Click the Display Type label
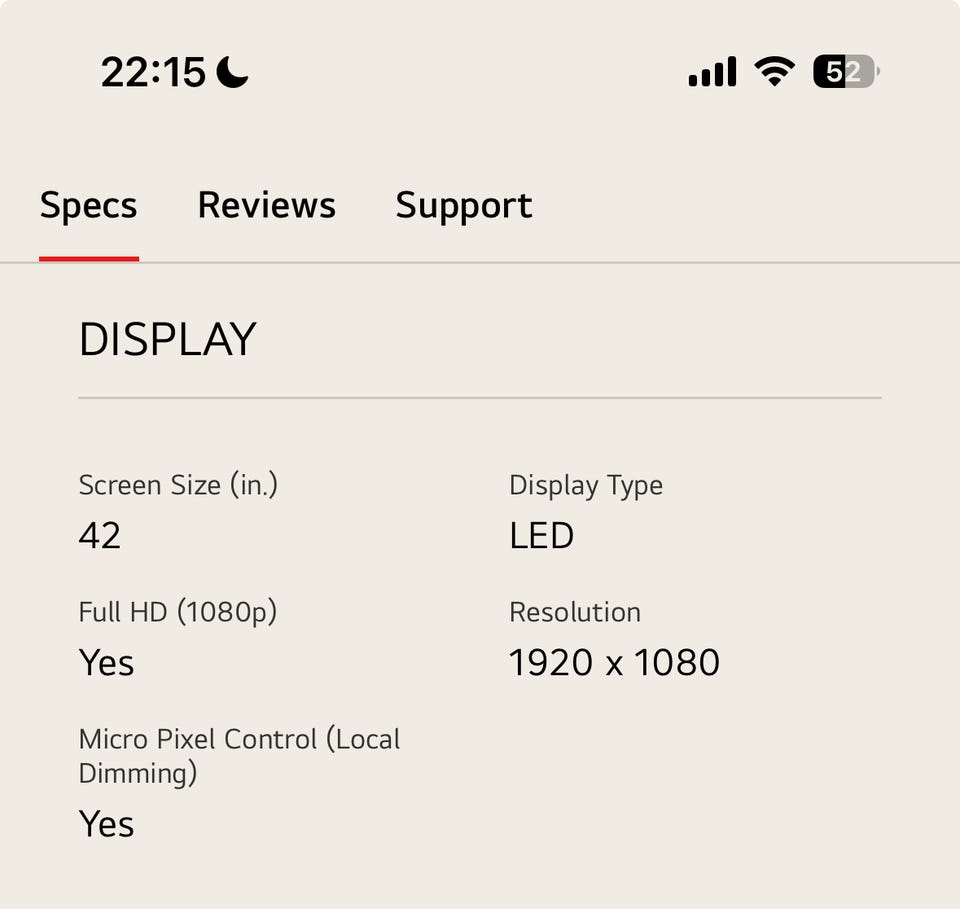Viewport: 960px width, 909px height. click(586, 485)
